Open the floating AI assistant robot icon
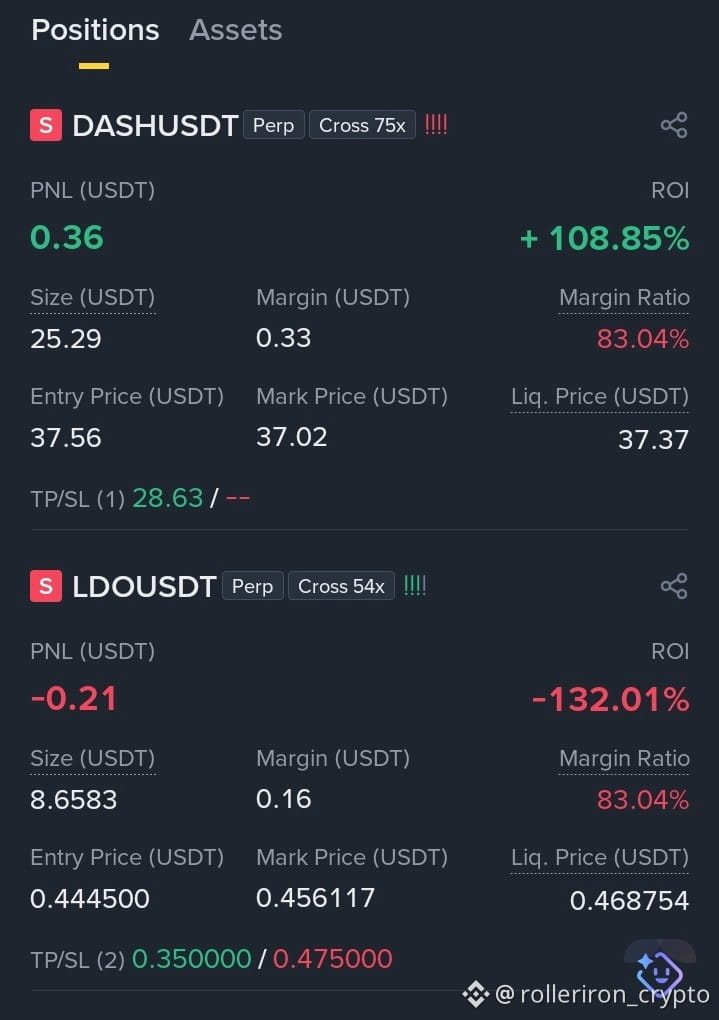Viewport: 719px width, 1020px height. pyautogui.click(x=659, y=971)
